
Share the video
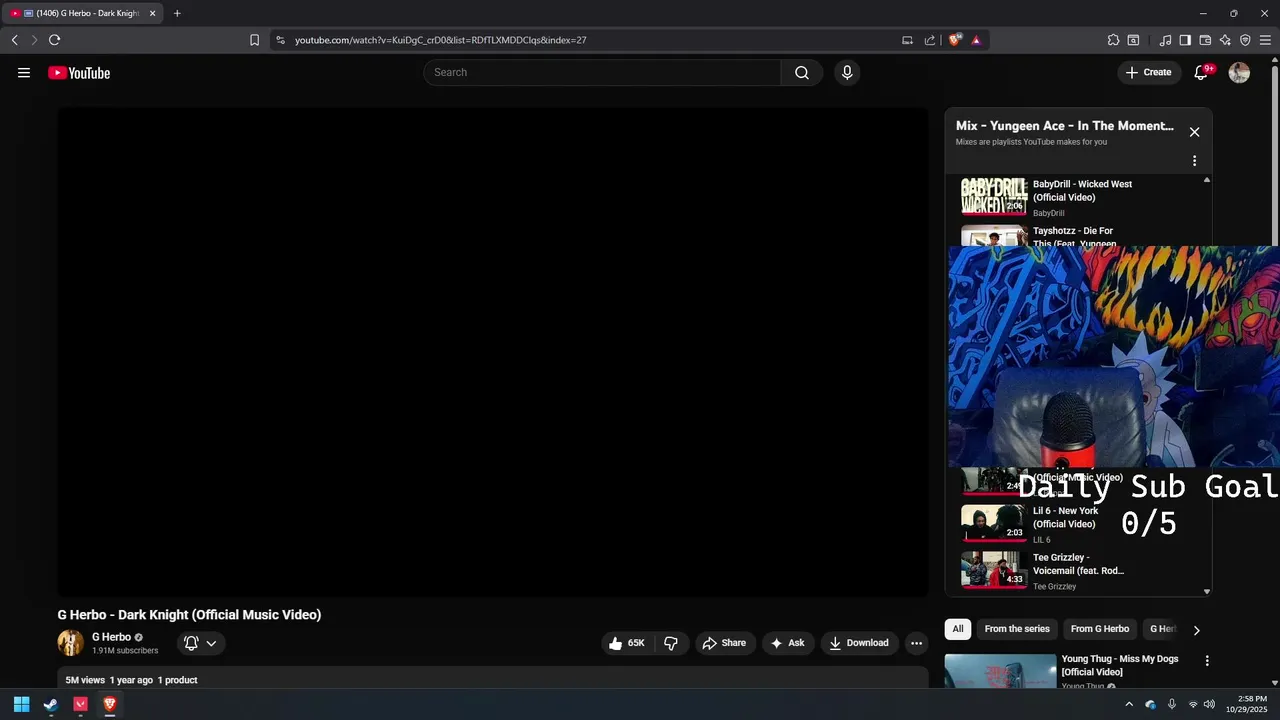point(724,643)
